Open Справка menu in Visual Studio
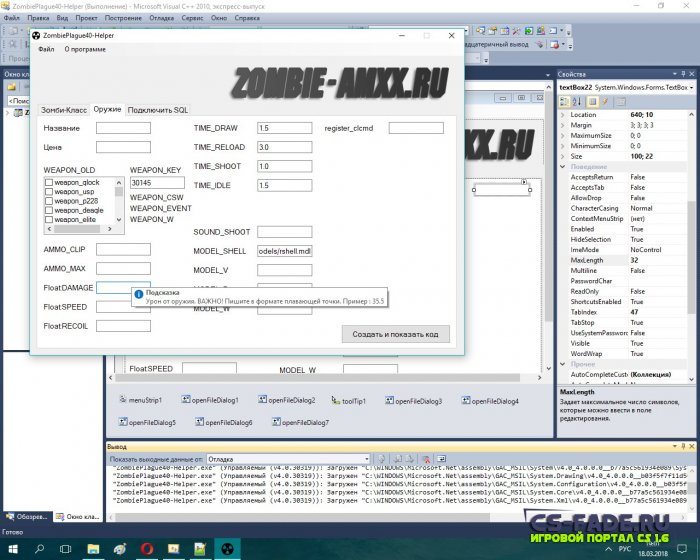This screenshot has height=560, width=700. point(247,18)
